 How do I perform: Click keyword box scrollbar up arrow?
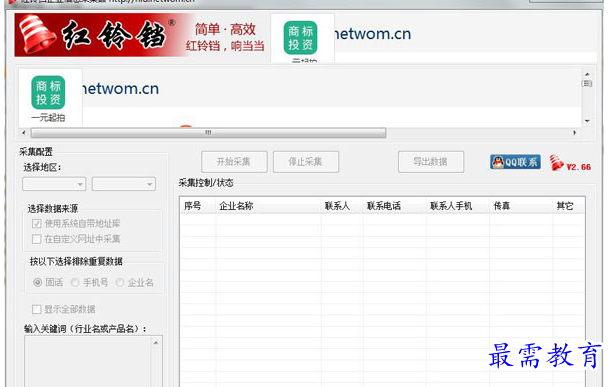click(156, 343)
